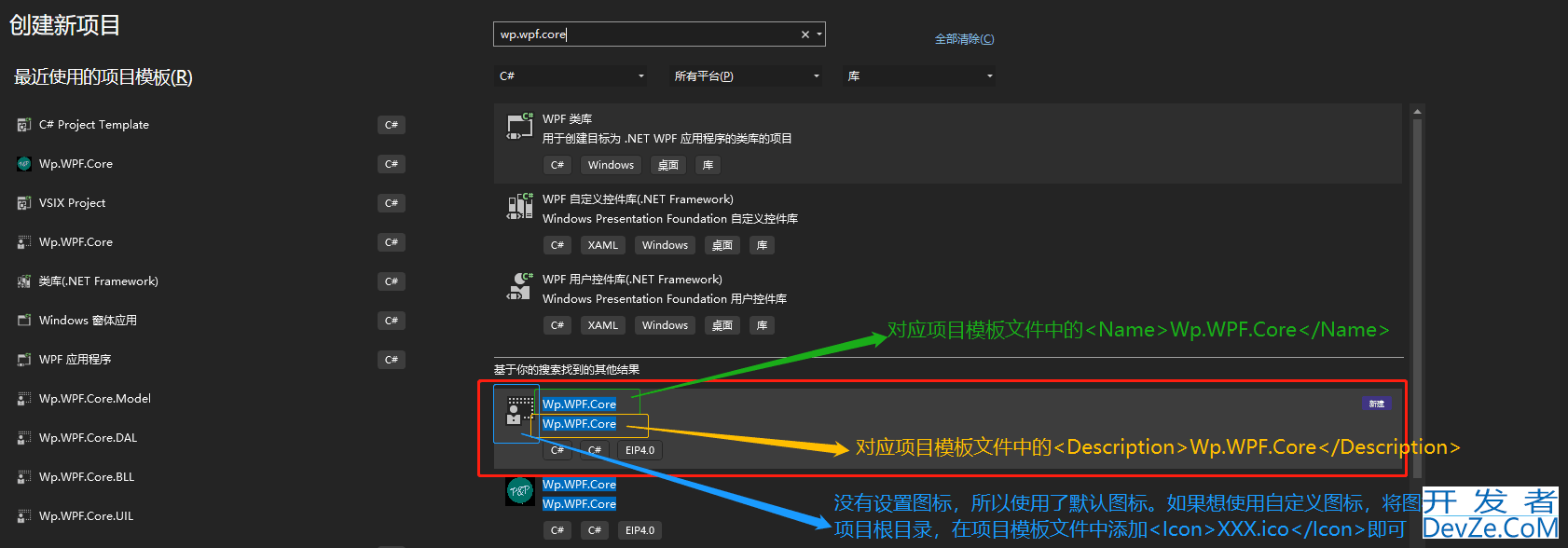
Task: Click the VSIX Project template icon
Action: [x=24, y=203]
